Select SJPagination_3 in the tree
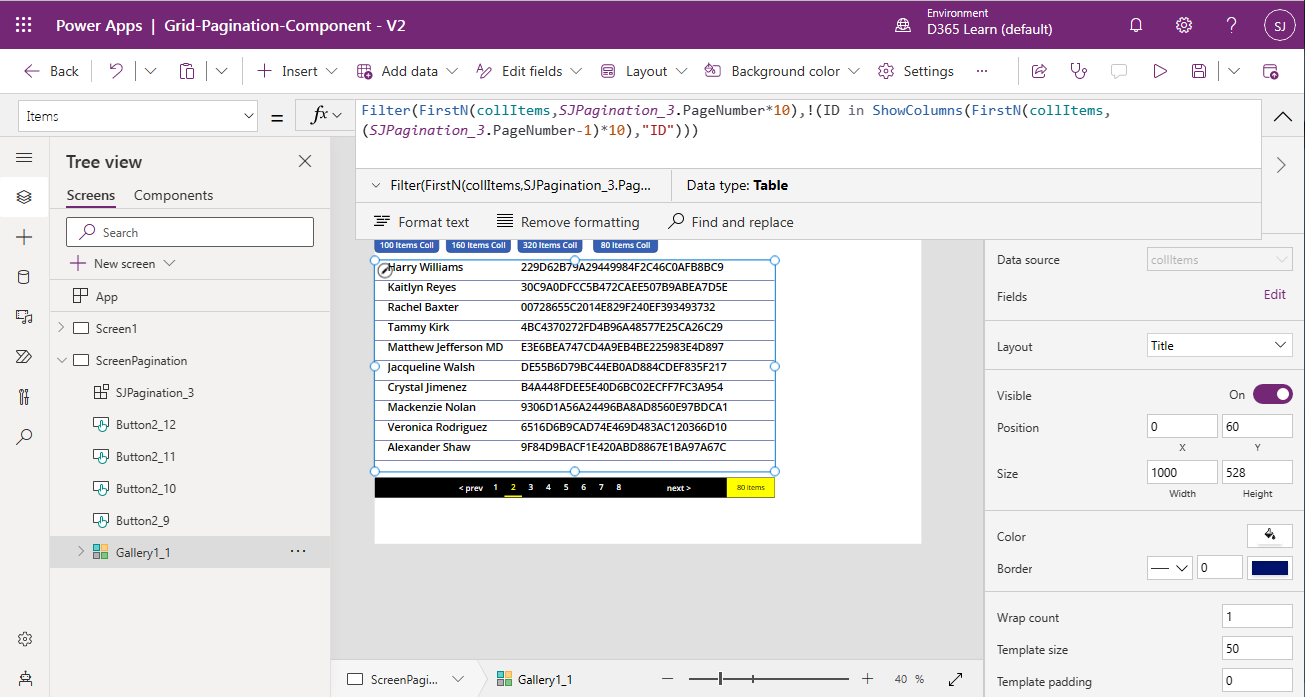The width and height of the screenshot is (1305, 697). [x=155, y=392]
